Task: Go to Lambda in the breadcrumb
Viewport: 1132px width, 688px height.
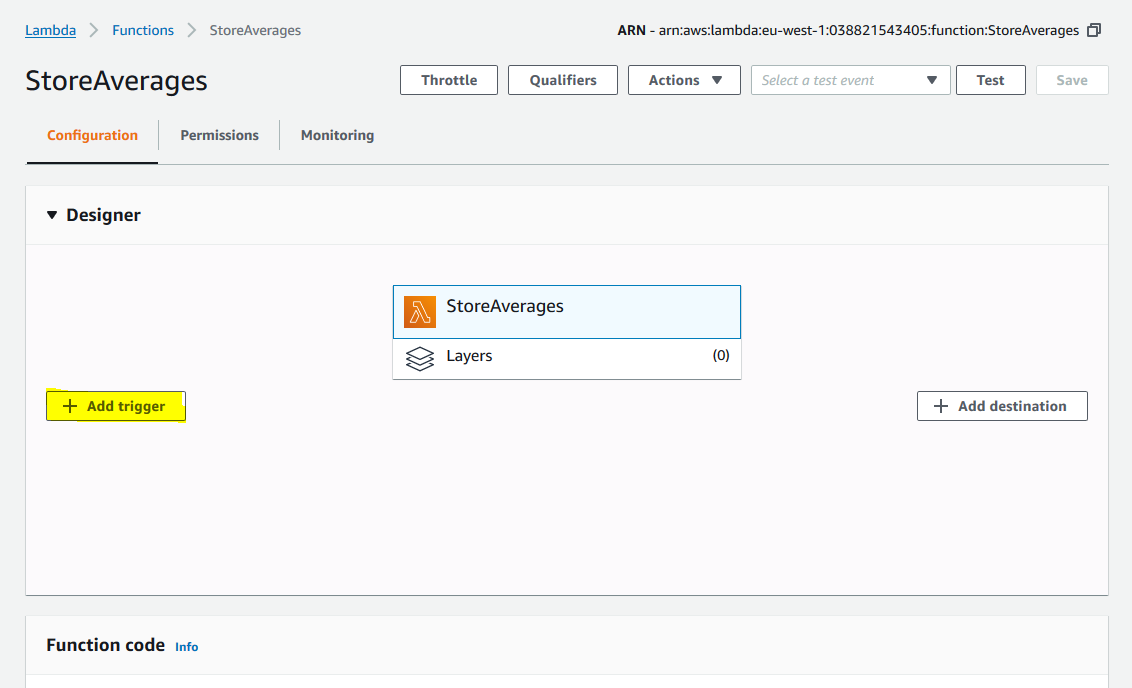Action: (x=51, y=30)
